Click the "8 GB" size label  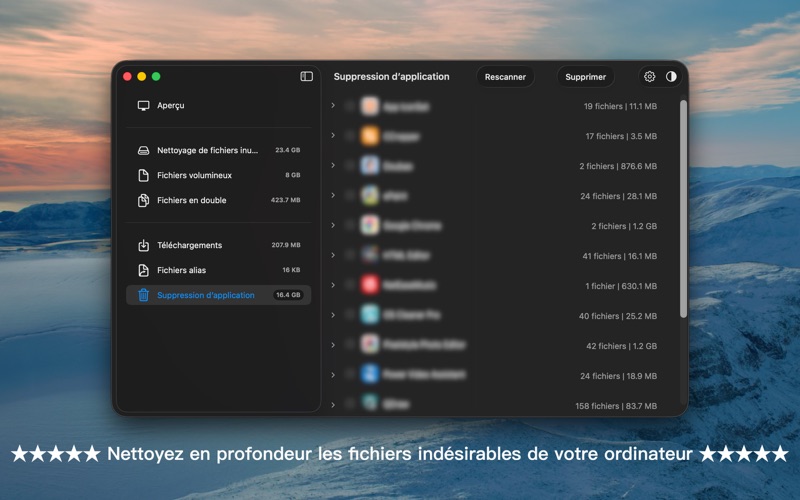[x=293, y=175]
